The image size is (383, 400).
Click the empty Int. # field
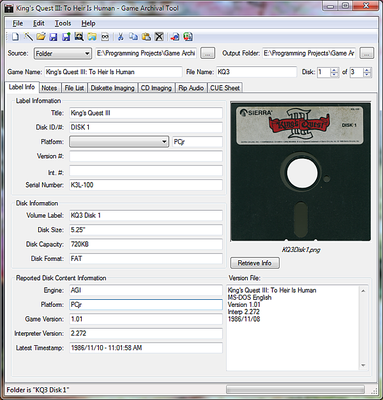click(146, 171)
